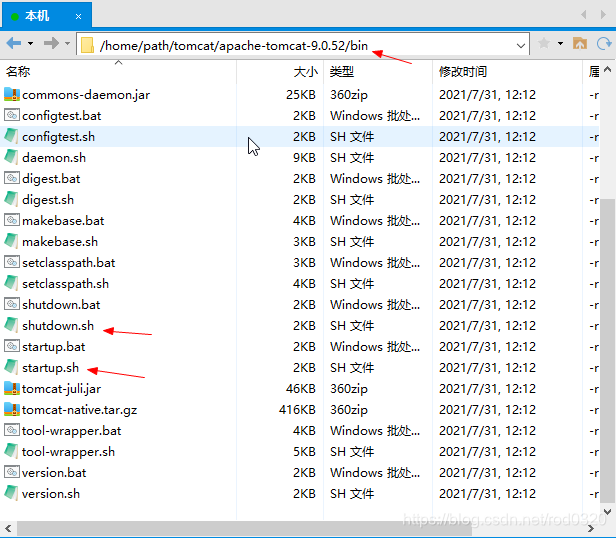The height and width of the screenshot is (538, 616).
Task: Click daemon.sh file icon
Action: pos(12,157)
